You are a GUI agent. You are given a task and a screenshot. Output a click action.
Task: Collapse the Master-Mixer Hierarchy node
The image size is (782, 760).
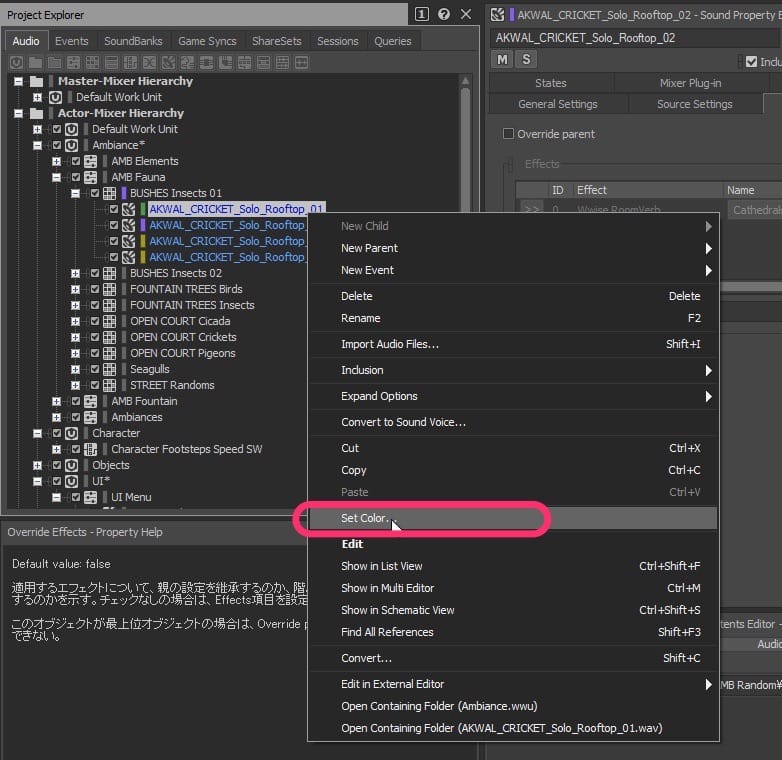tap(18, 81)
